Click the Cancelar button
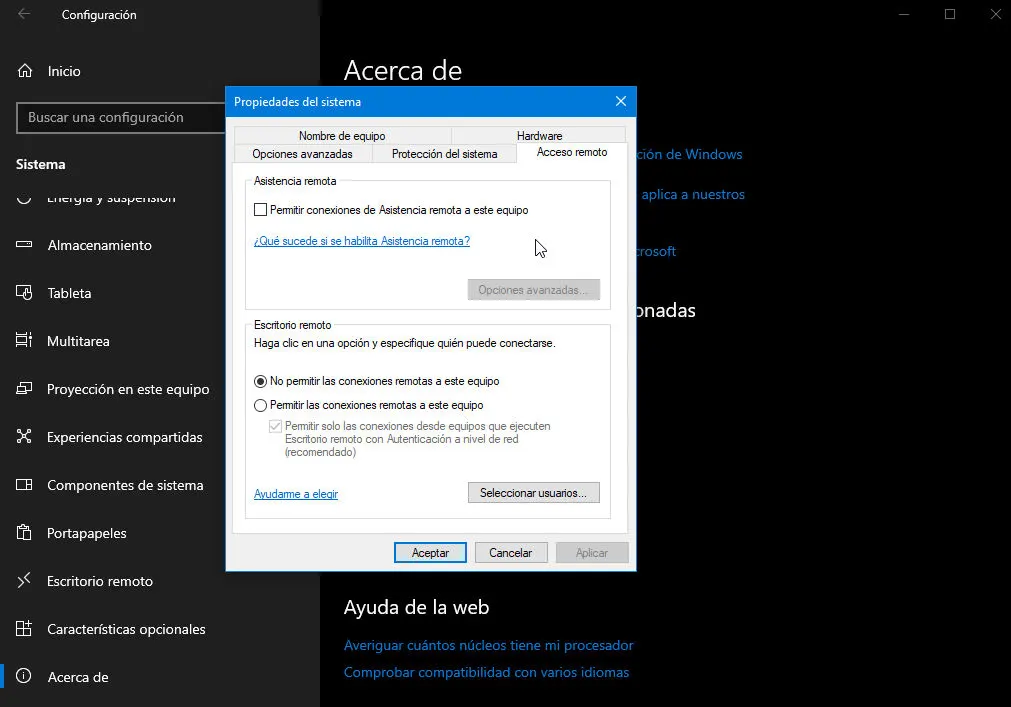 click(x=511, y=552)
